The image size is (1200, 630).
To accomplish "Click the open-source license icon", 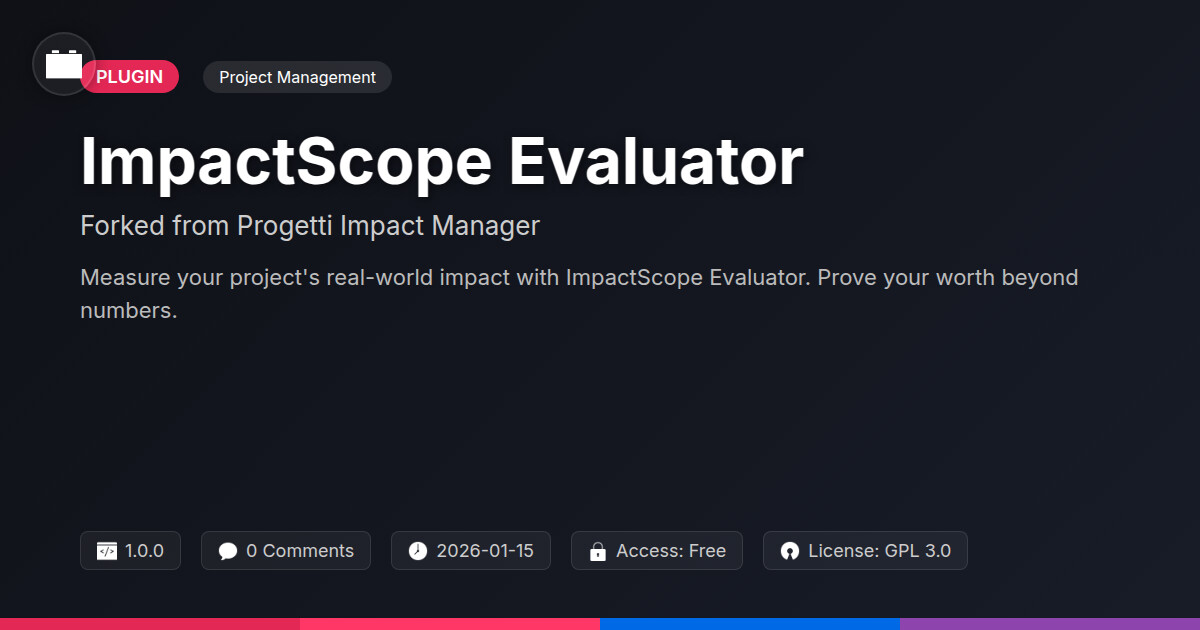I will point(790,551).
